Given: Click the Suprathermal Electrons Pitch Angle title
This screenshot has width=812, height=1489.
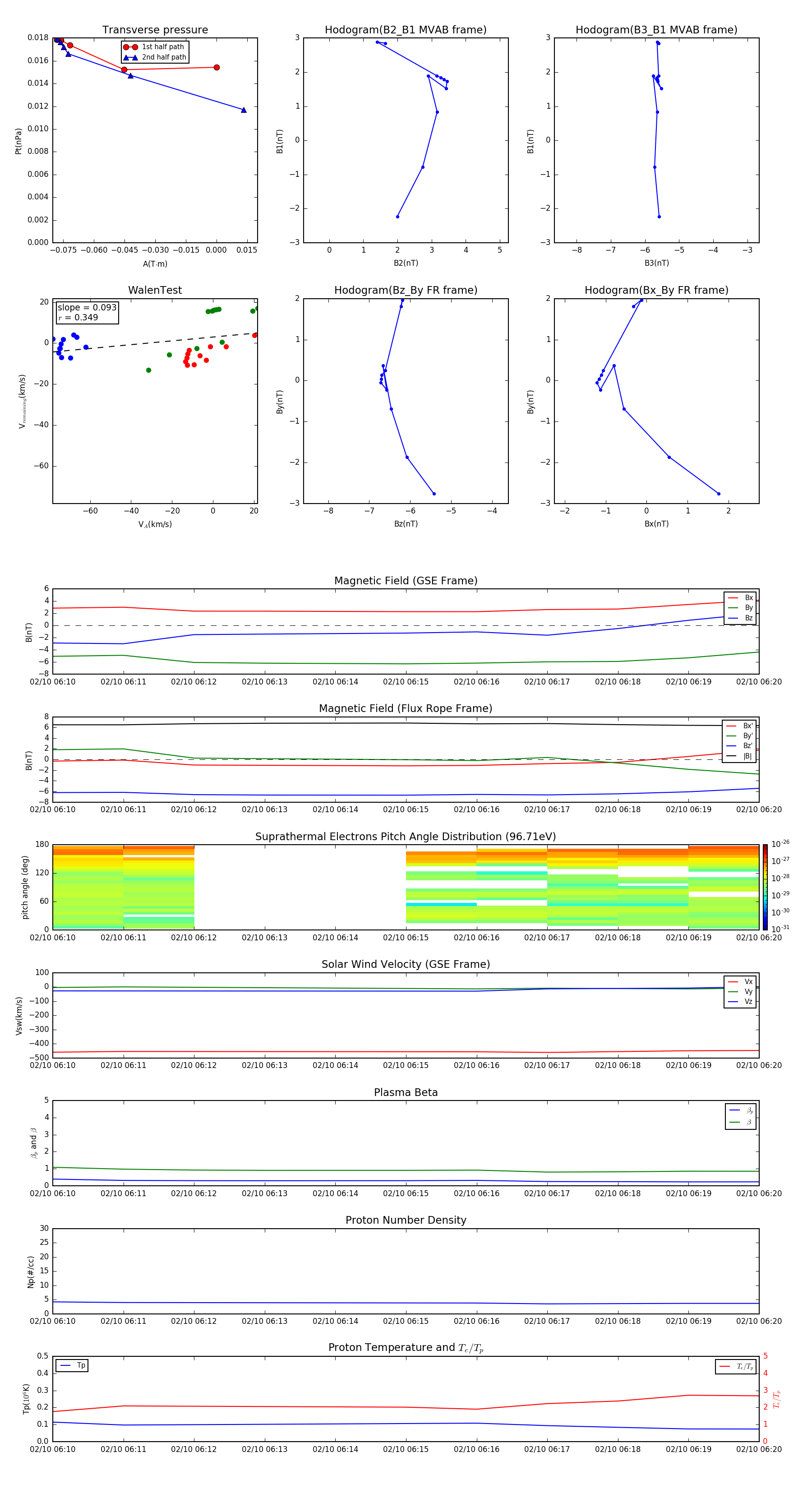Looking at the screenshot, I should 406,837.
